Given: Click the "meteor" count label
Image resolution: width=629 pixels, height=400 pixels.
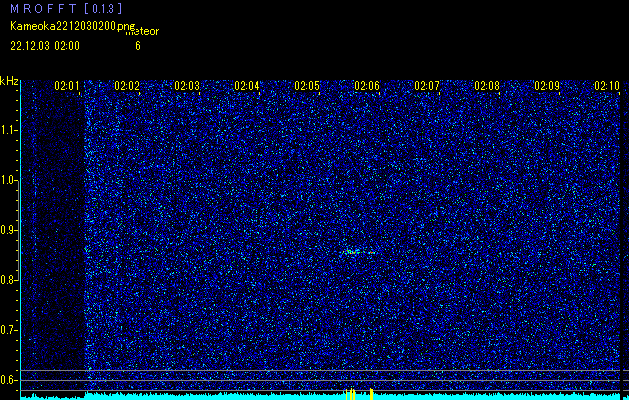Looking at the screenshot, I should [x=142, y=31].
